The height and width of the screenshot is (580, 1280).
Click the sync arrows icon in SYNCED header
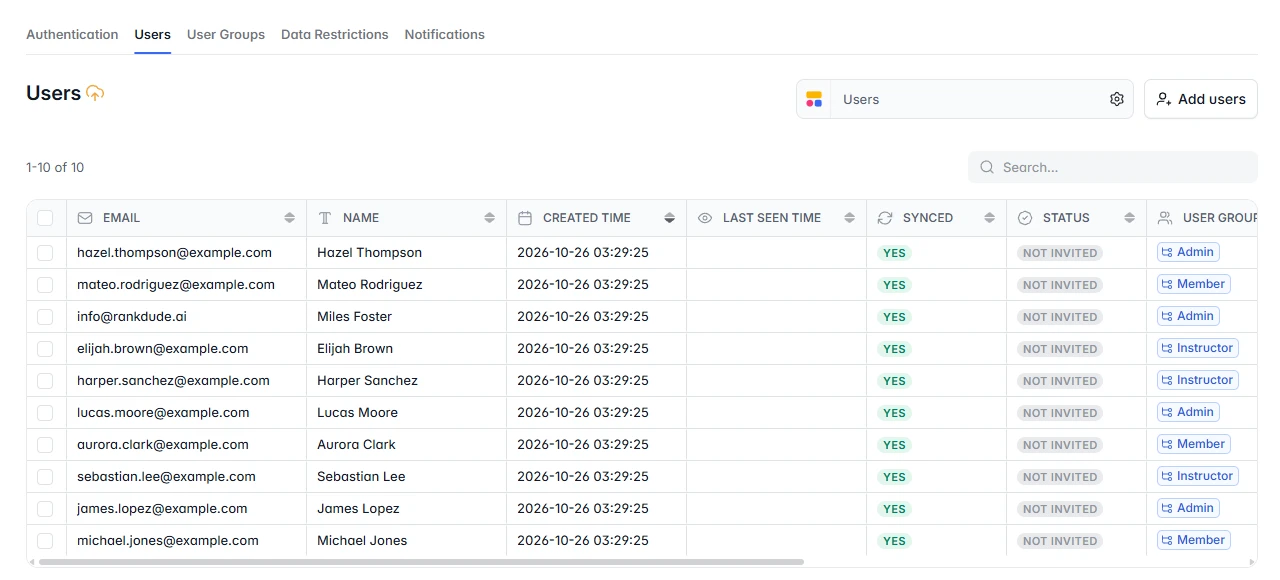click(x=885, y=217)
